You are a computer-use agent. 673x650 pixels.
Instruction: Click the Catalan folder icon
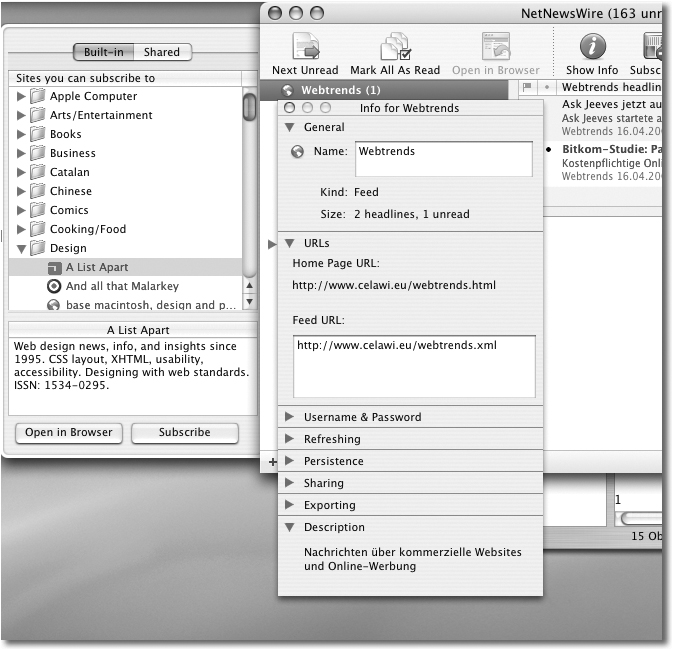pos(38,172)
